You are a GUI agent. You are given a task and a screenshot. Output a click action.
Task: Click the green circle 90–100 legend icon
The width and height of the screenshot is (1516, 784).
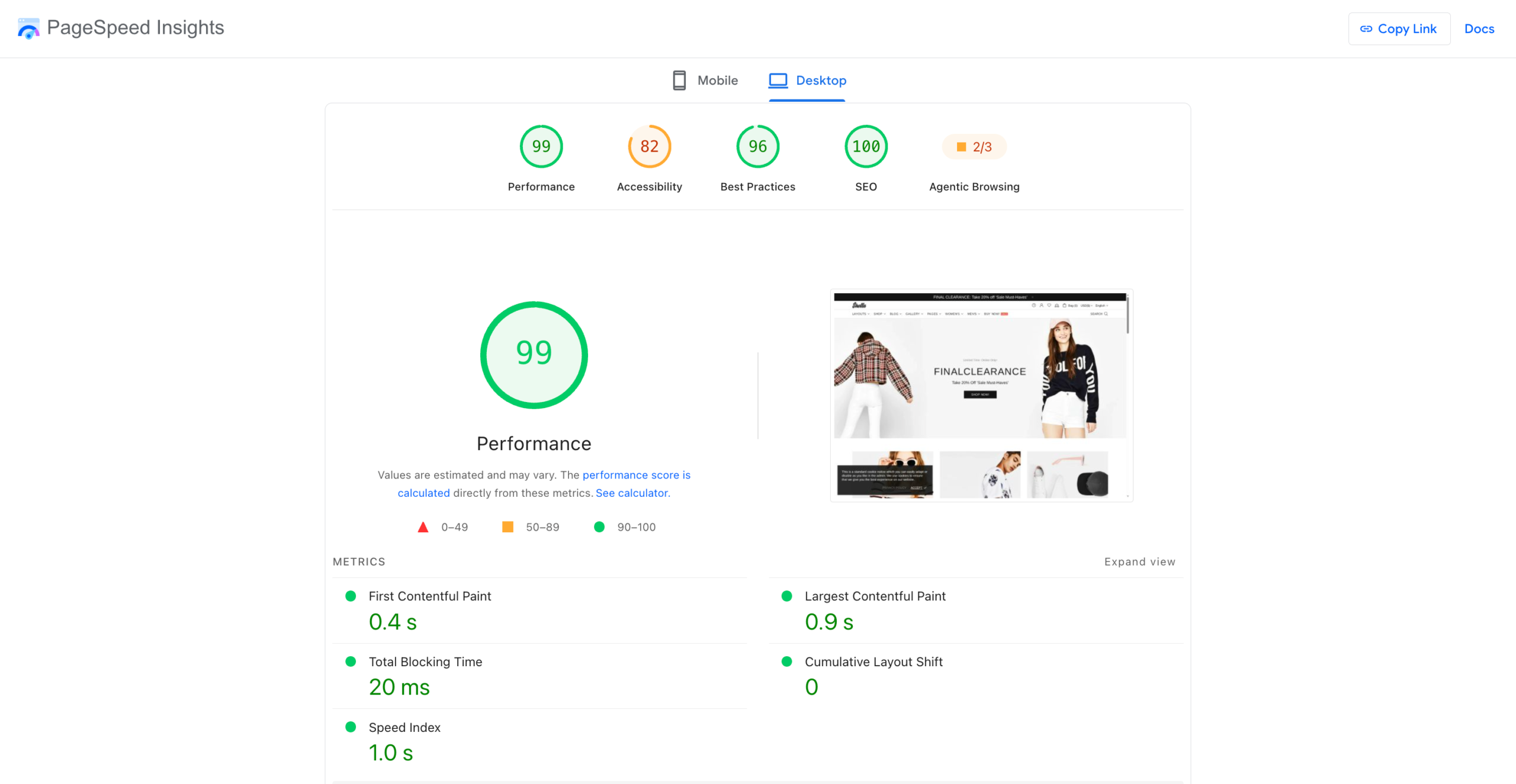599,526
